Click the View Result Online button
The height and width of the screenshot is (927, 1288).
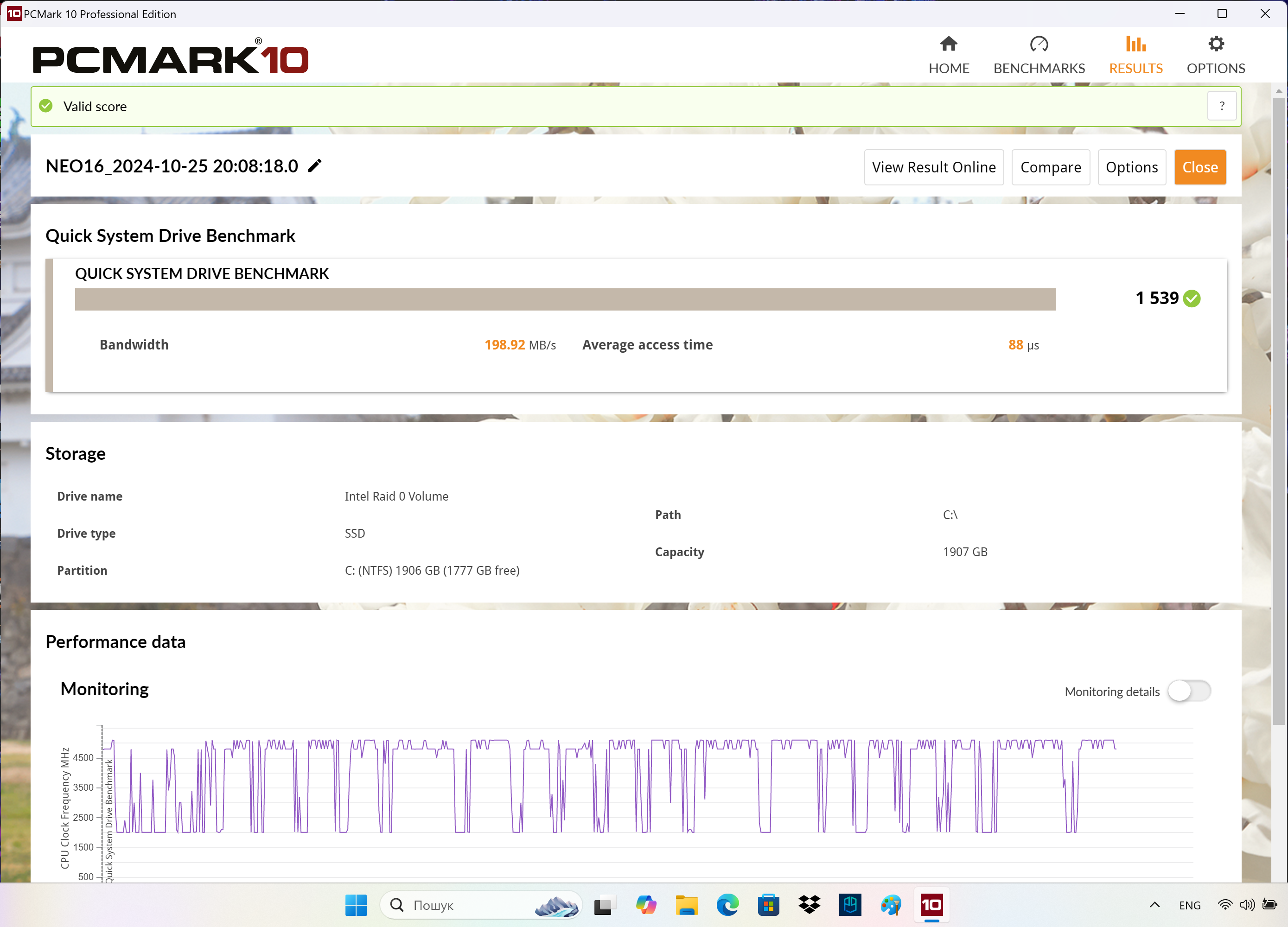coord(934,167)
